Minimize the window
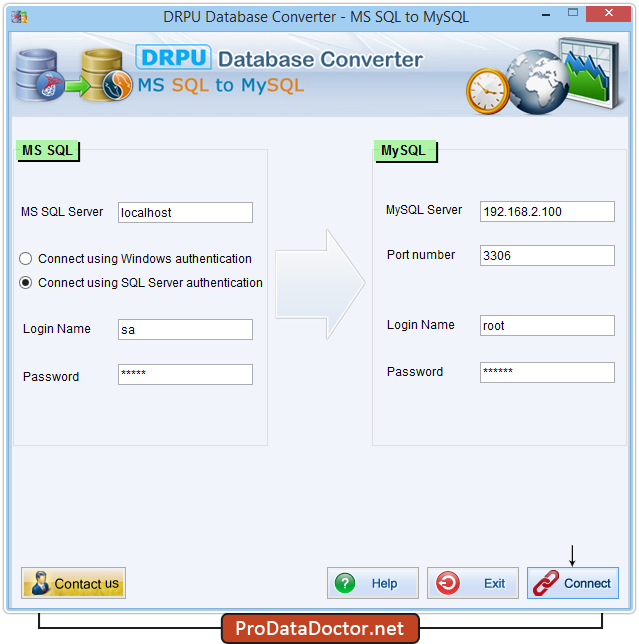 (x=546, y=14)
